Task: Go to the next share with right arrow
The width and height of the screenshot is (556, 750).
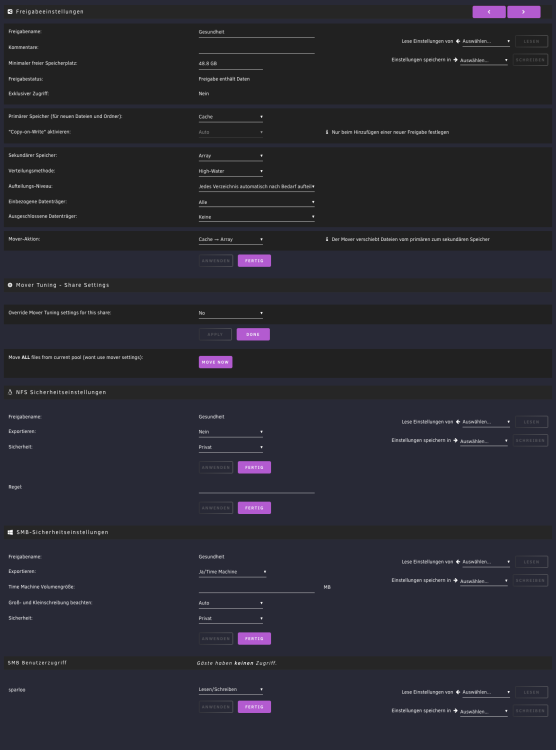Action: 523,12
